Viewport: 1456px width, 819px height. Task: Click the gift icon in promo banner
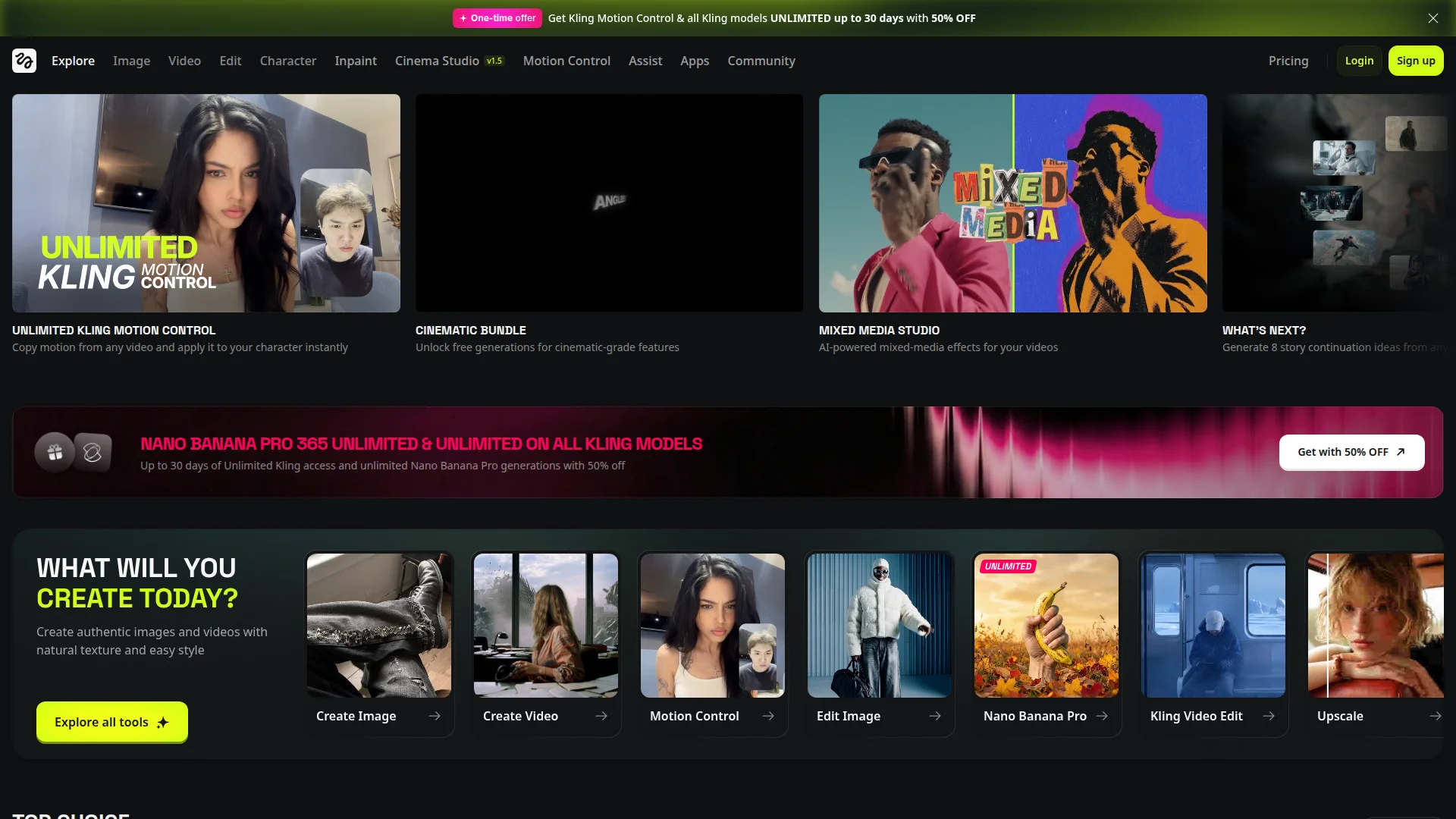(x=55, y=453)
